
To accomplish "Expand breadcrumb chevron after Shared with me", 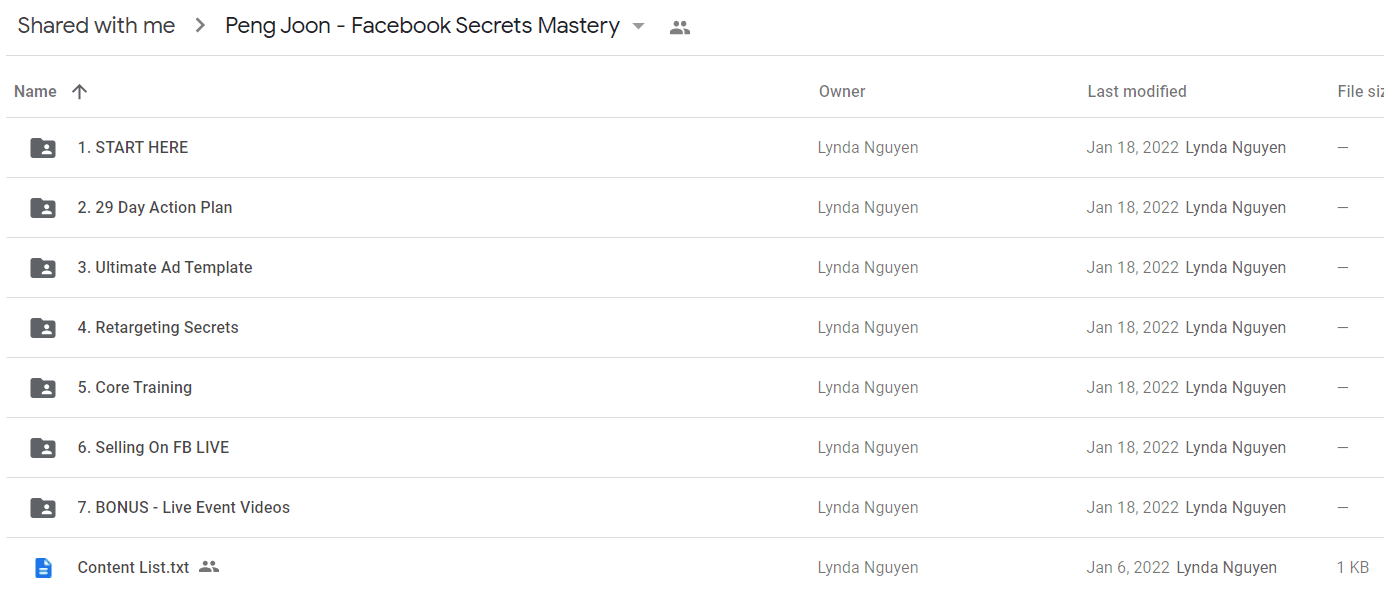I will [200, 26].
